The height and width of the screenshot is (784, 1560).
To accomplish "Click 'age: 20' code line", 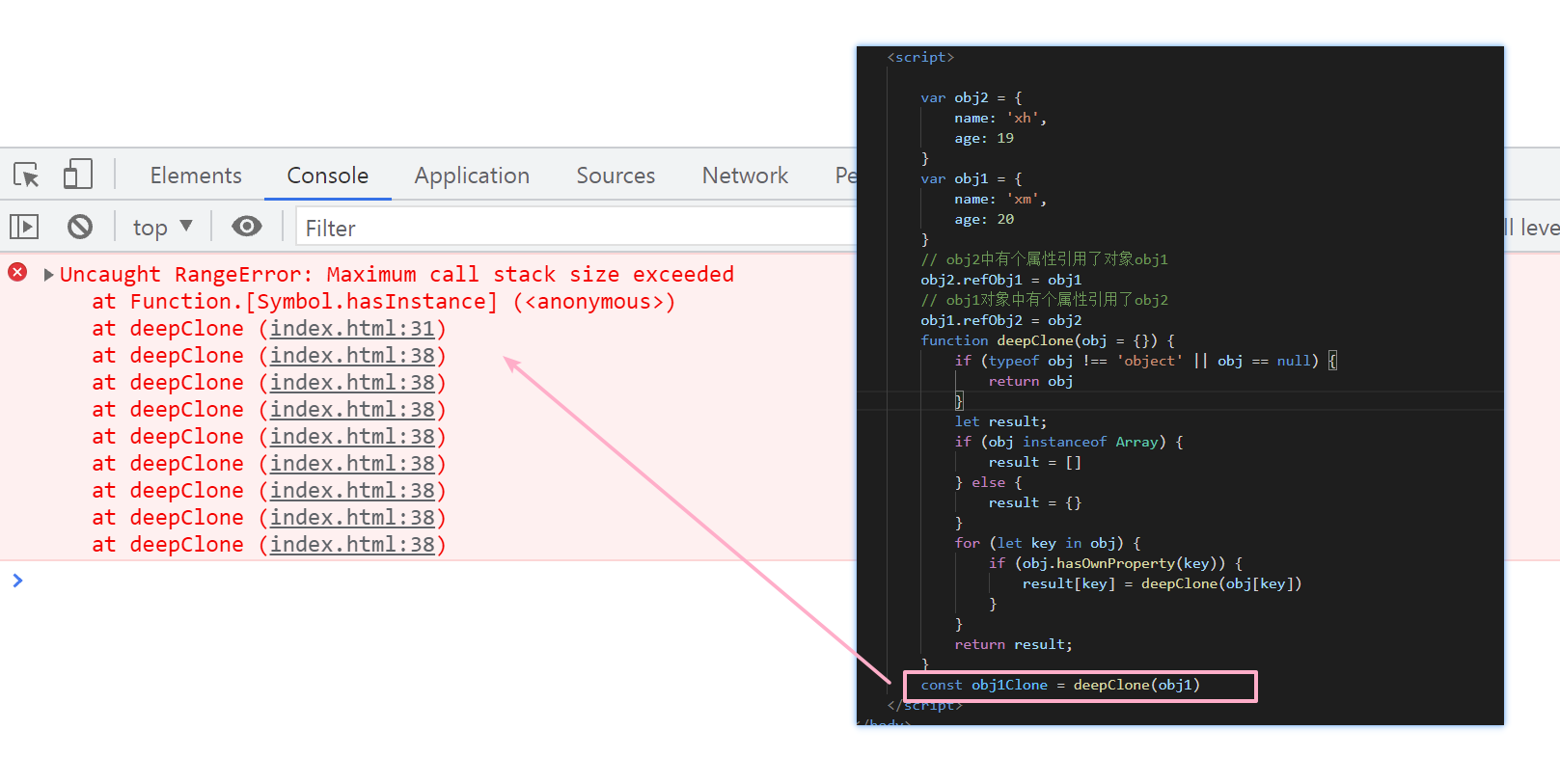I will point(984,219).
